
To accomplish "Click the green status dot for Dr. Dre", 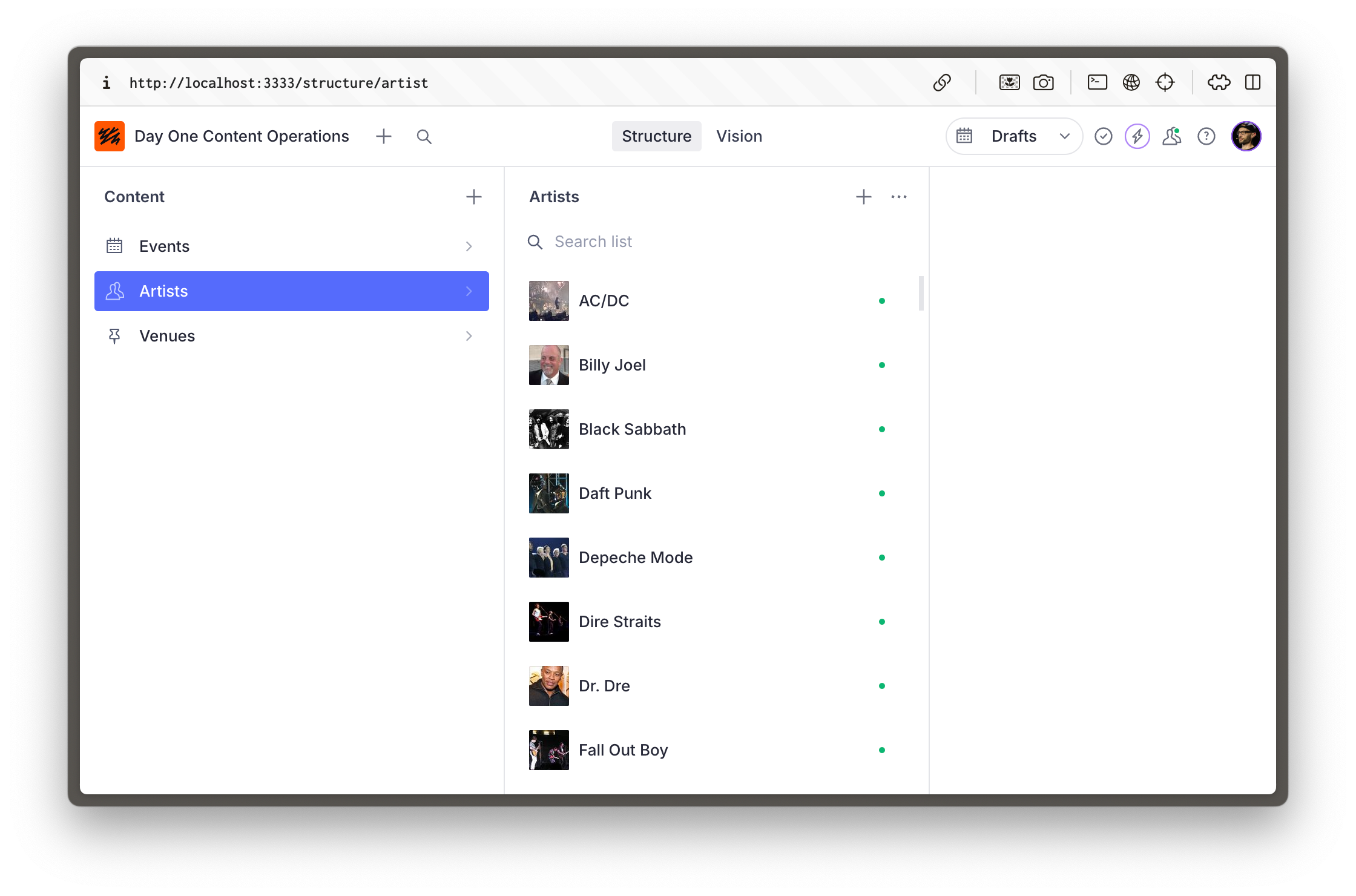I will [x=882, y=686].
